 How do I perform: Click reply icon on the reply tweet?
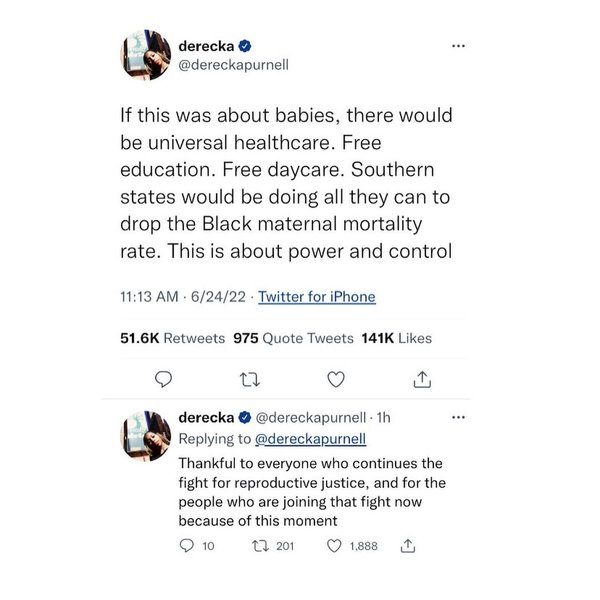186,547
